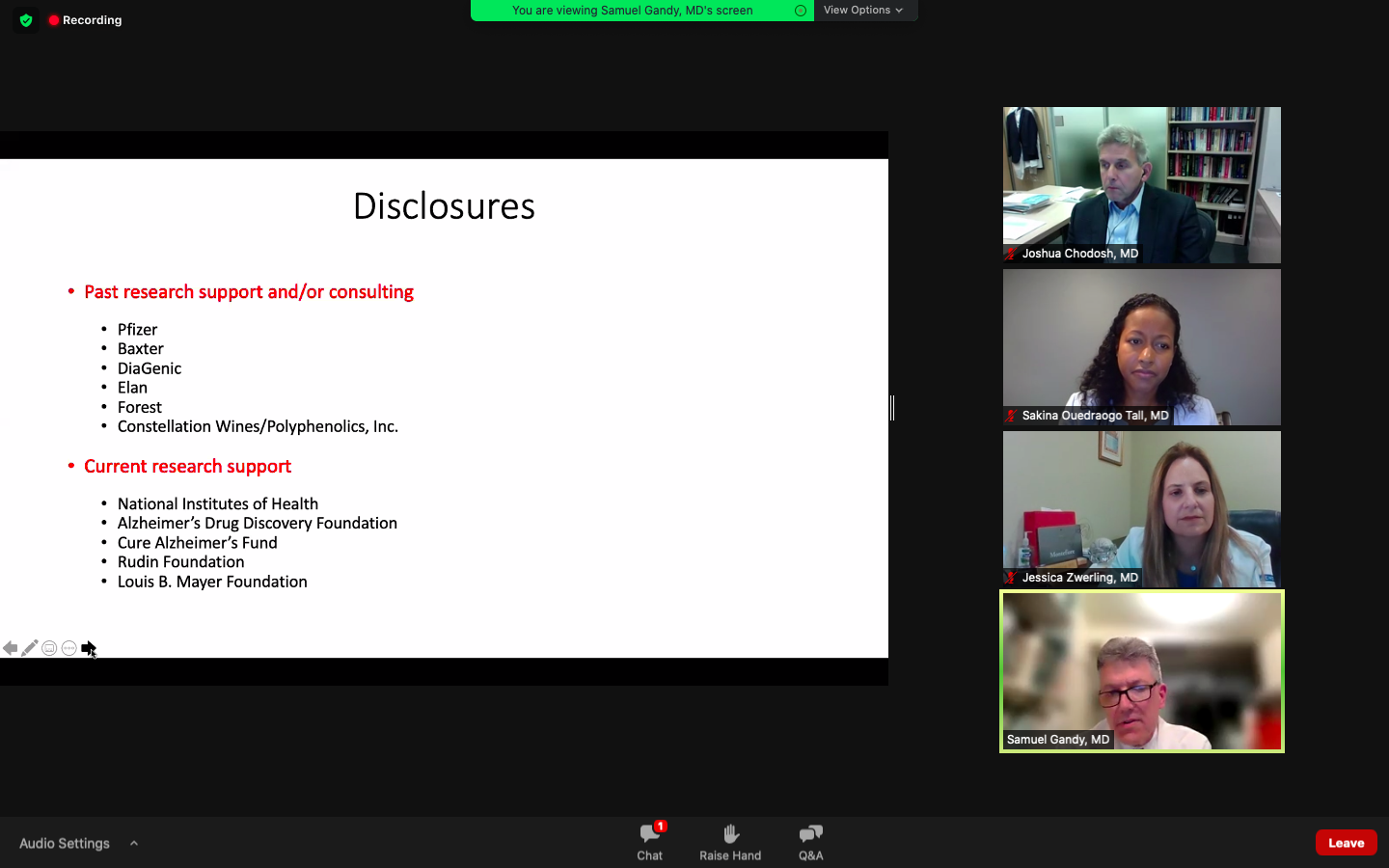Click muted mic icon for Jessica Zwerling

coord(1011,578)
